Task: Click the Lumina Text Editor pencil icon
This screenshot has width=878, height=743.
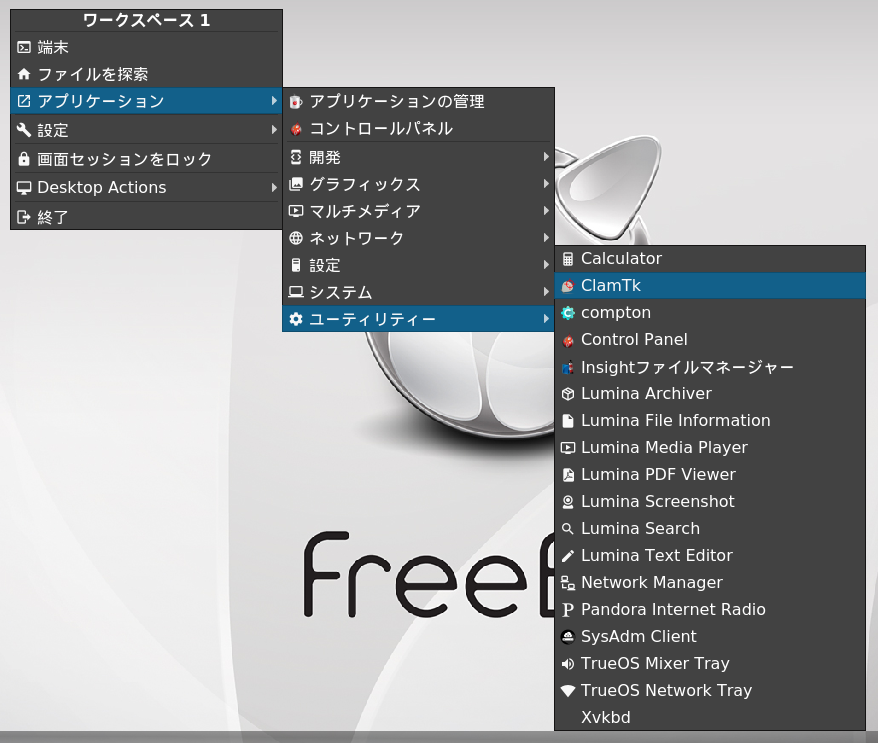Action: [568, 555]
